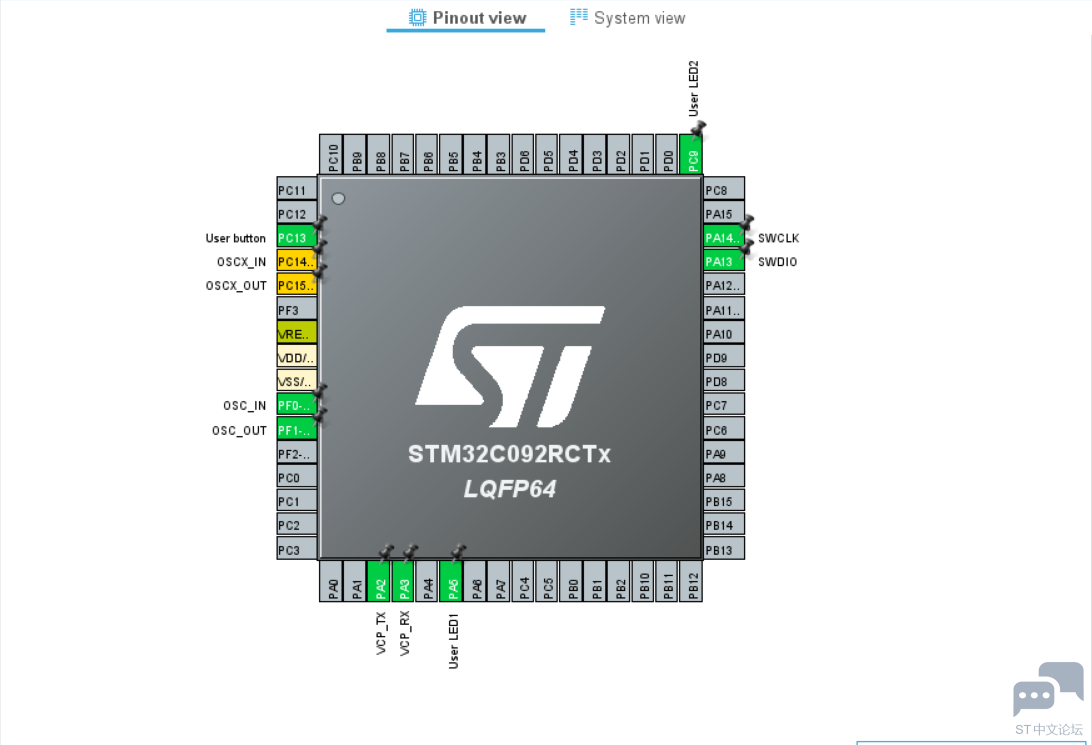Click pin PF3 on left side
This screenshot has height=745, width=1092.
[x=297, y=309]
